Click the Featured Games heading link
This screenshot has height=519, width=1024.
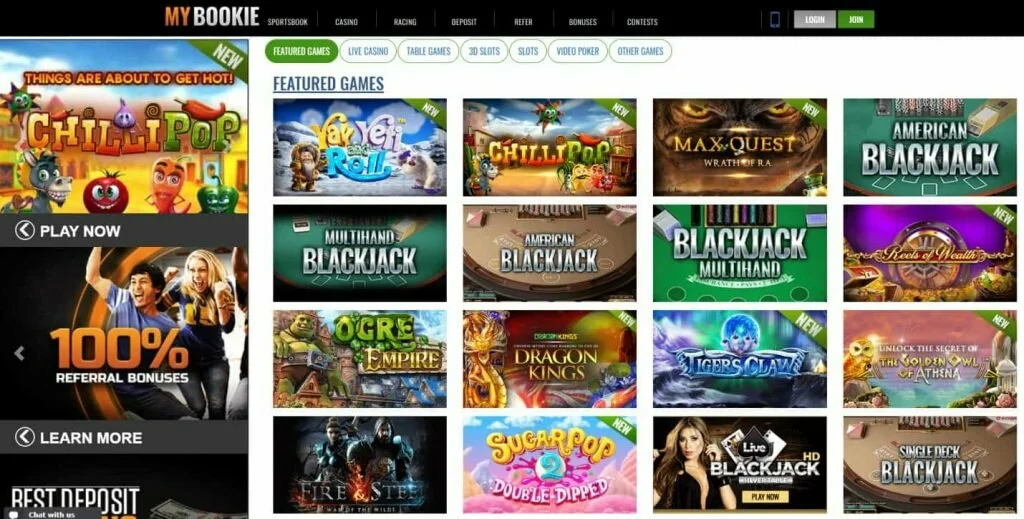click(x=328, y=84)
